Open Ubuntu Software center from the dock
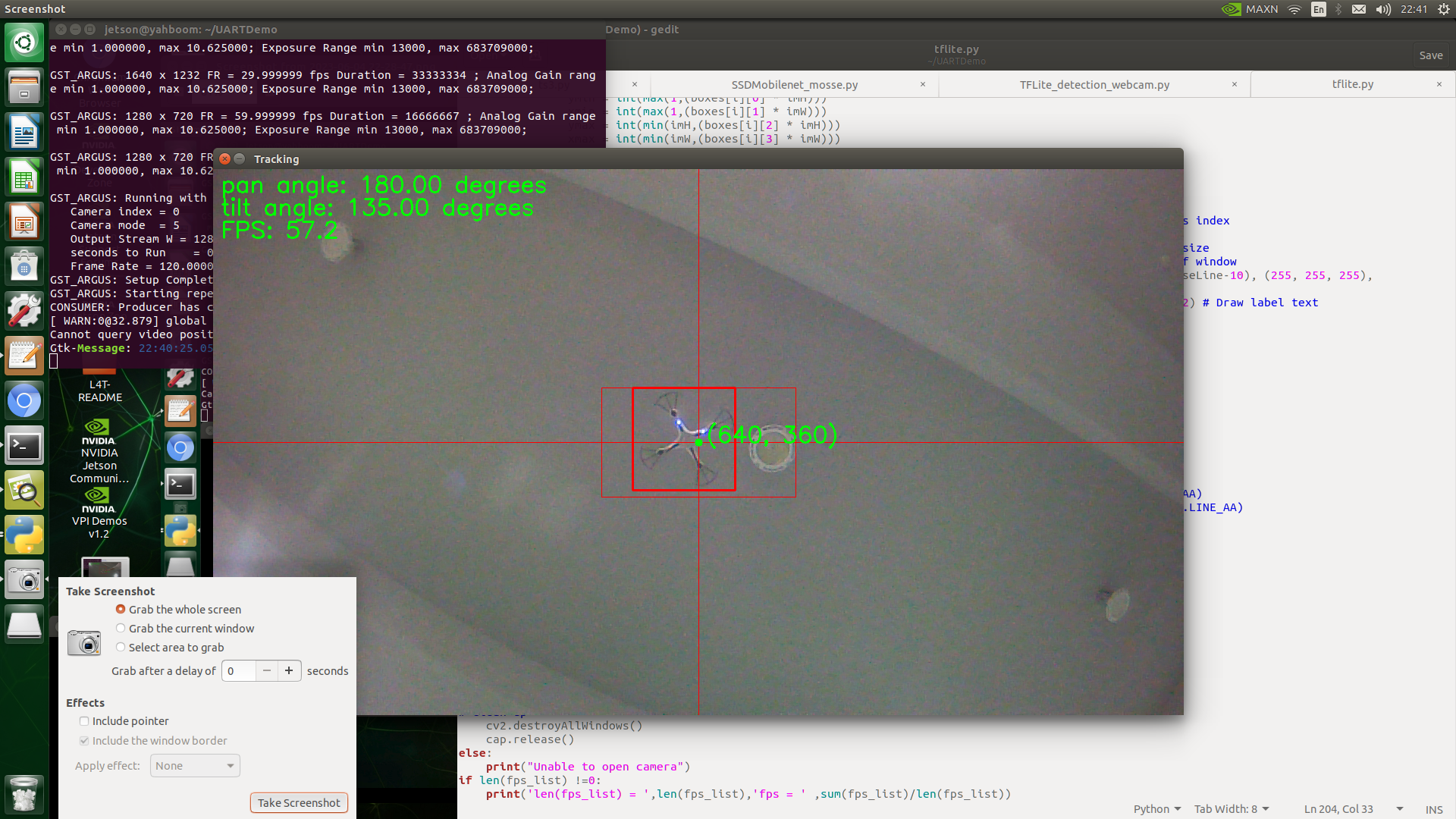 pyautogui.click(x=24, y=265)
